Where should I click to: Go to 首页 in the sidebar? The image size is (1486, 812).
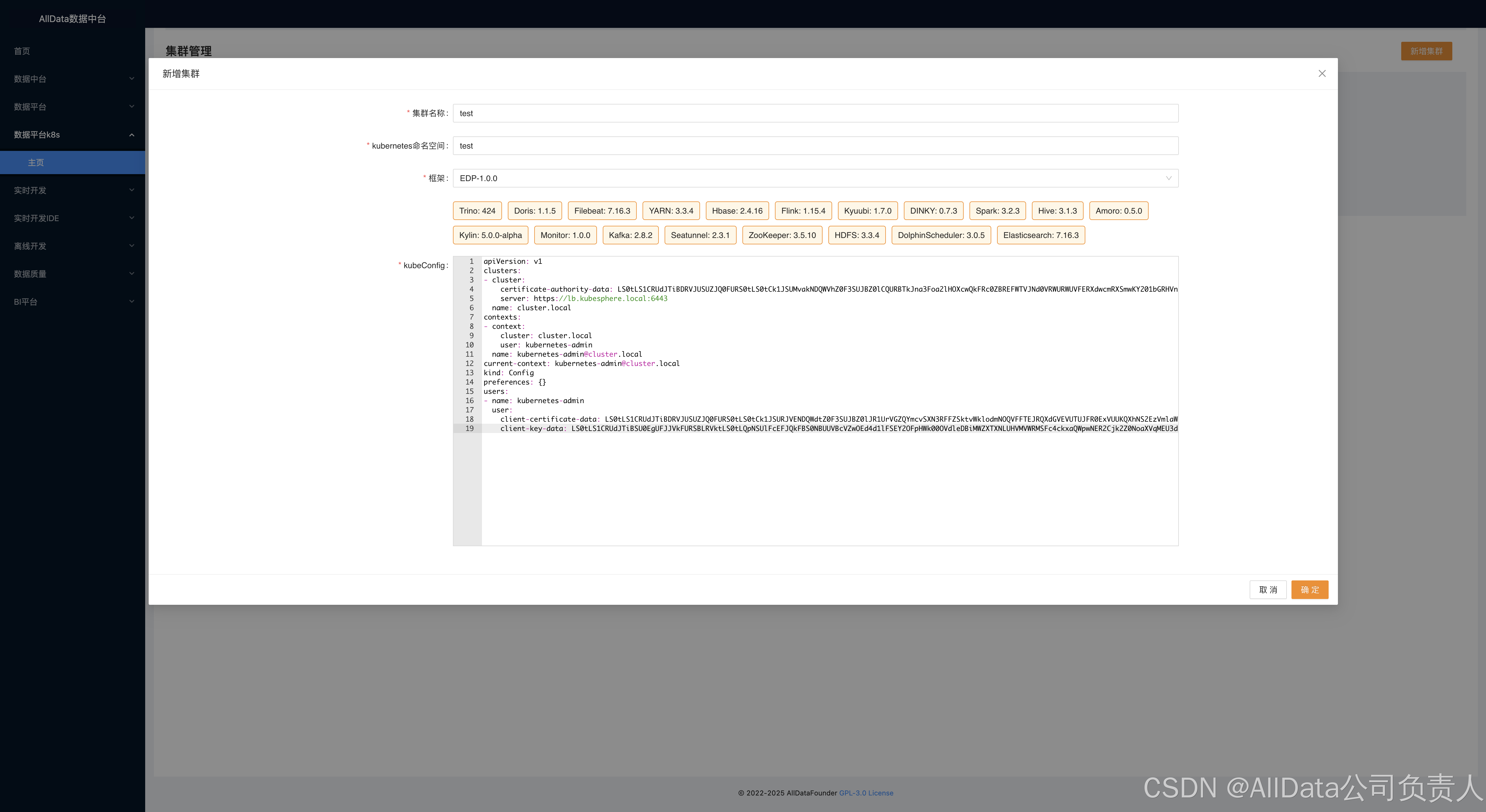[22, 51]
